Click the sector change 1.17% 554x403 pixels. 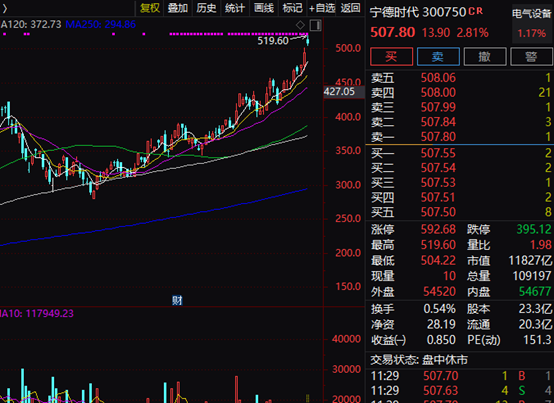coord(532,34)
